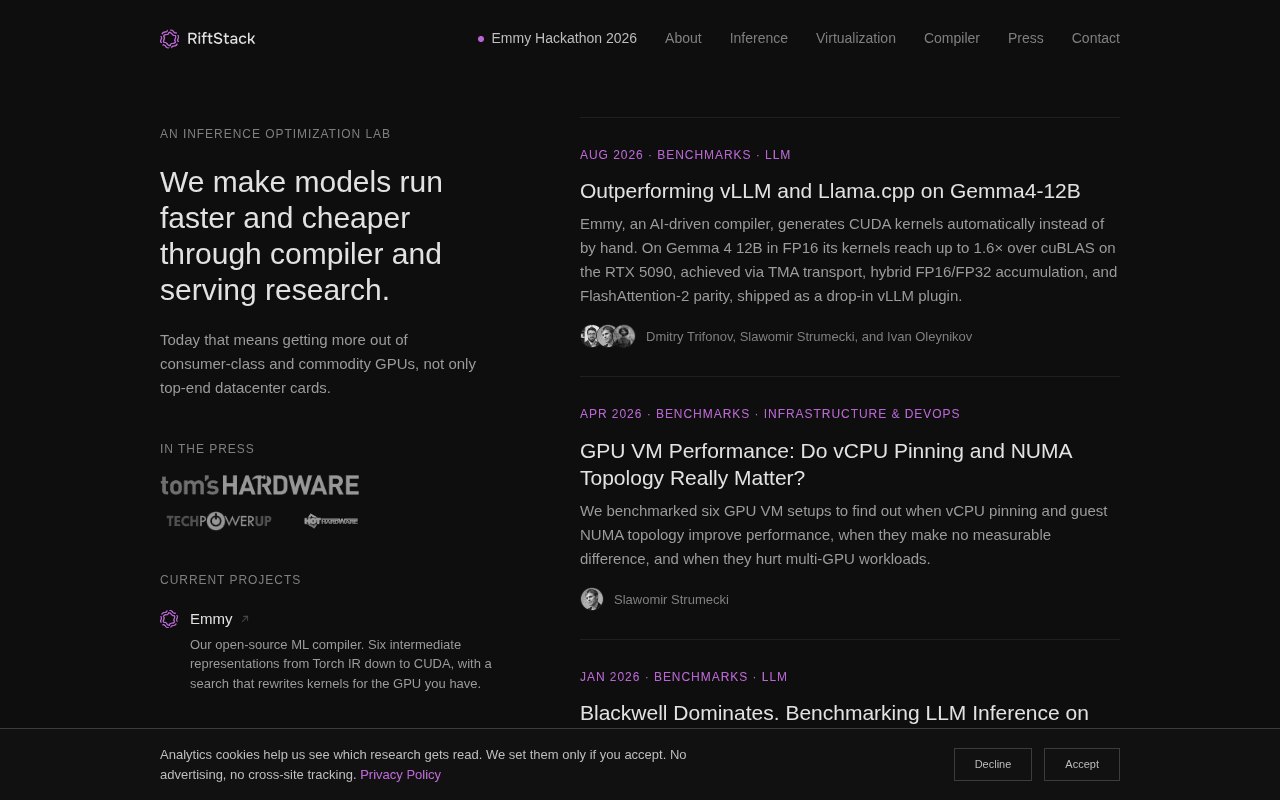Accept analytics cookies
This screenshot has height=800, width=1280.
click(1082, 764)
